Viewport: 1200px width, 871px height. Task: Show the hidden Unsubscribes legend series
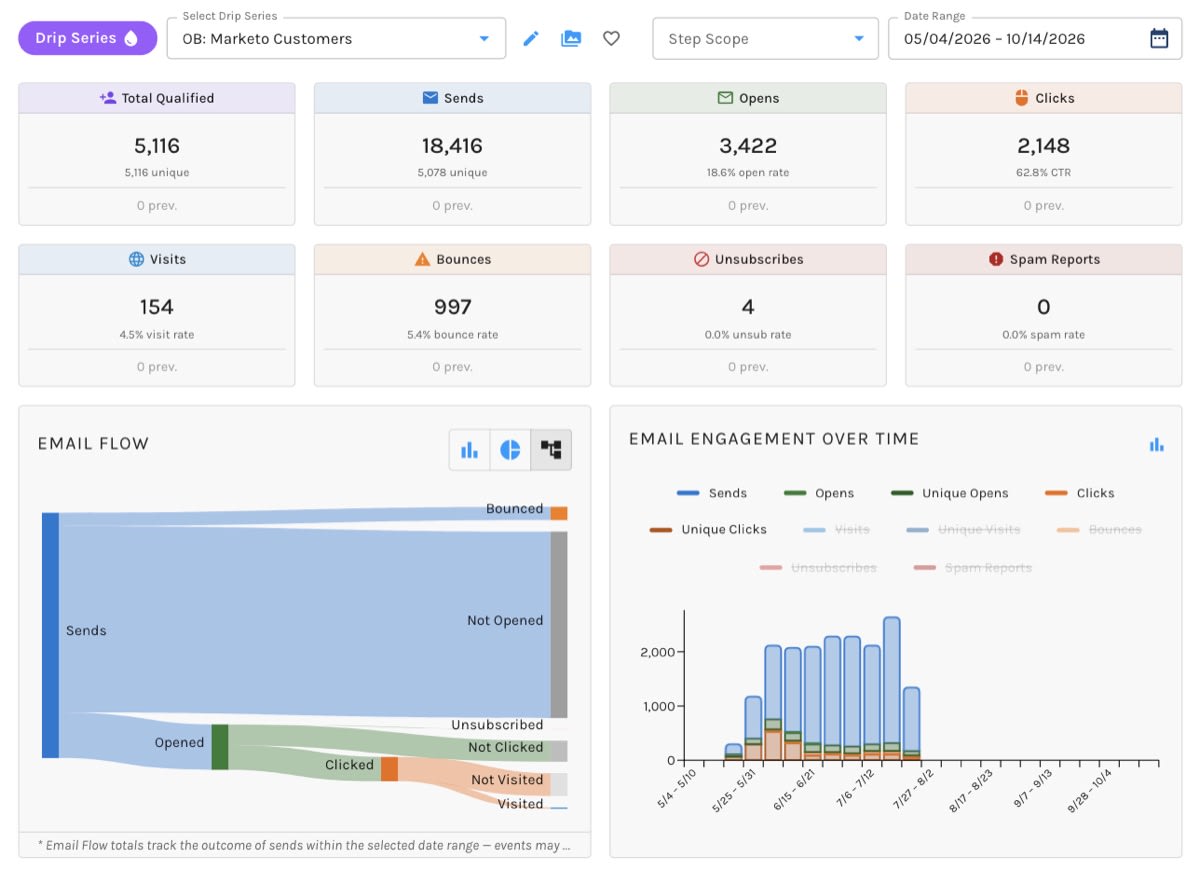pyautogui.click(x=818, y=568)
